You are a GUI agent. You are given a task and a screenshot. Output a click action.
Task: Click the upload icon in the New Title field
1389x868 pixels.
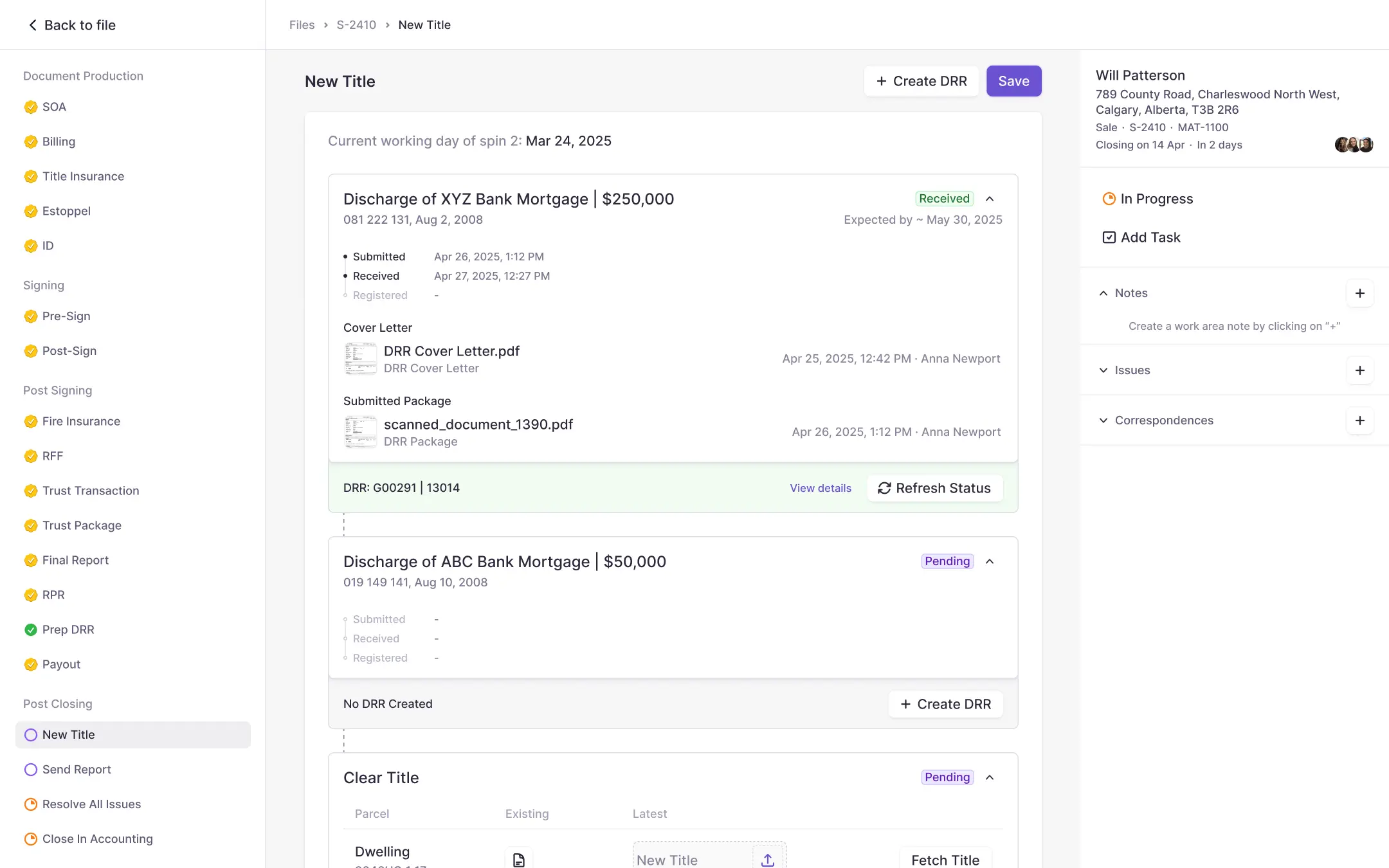pyautogui.click(x=767, y=860)
